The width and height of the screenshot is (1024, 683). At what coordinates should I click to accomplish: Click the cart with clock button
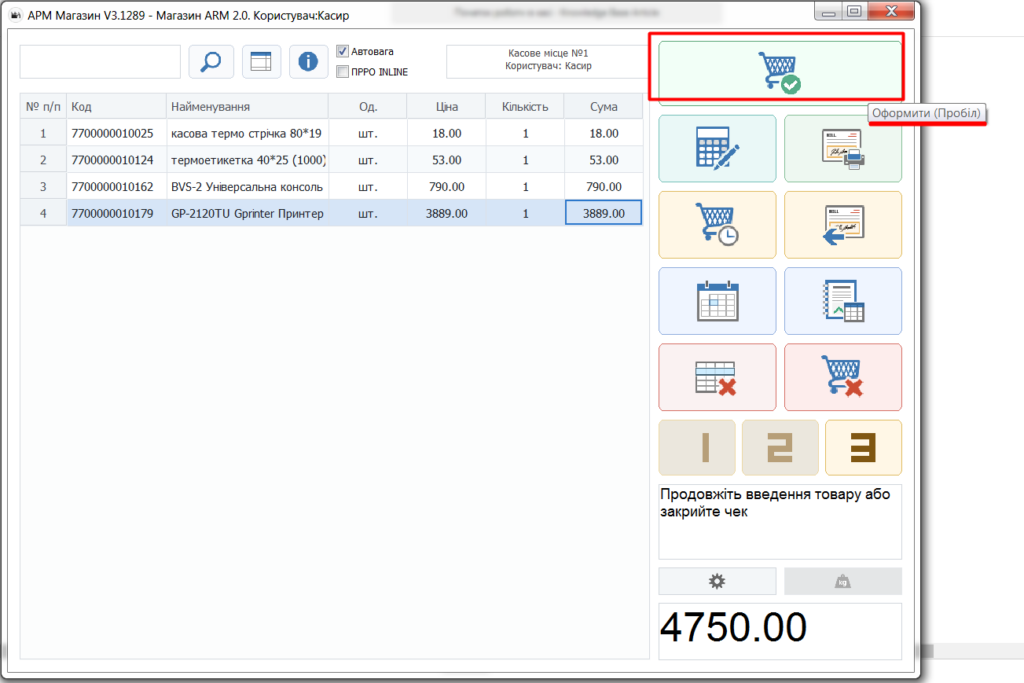(x=717, y=225)
